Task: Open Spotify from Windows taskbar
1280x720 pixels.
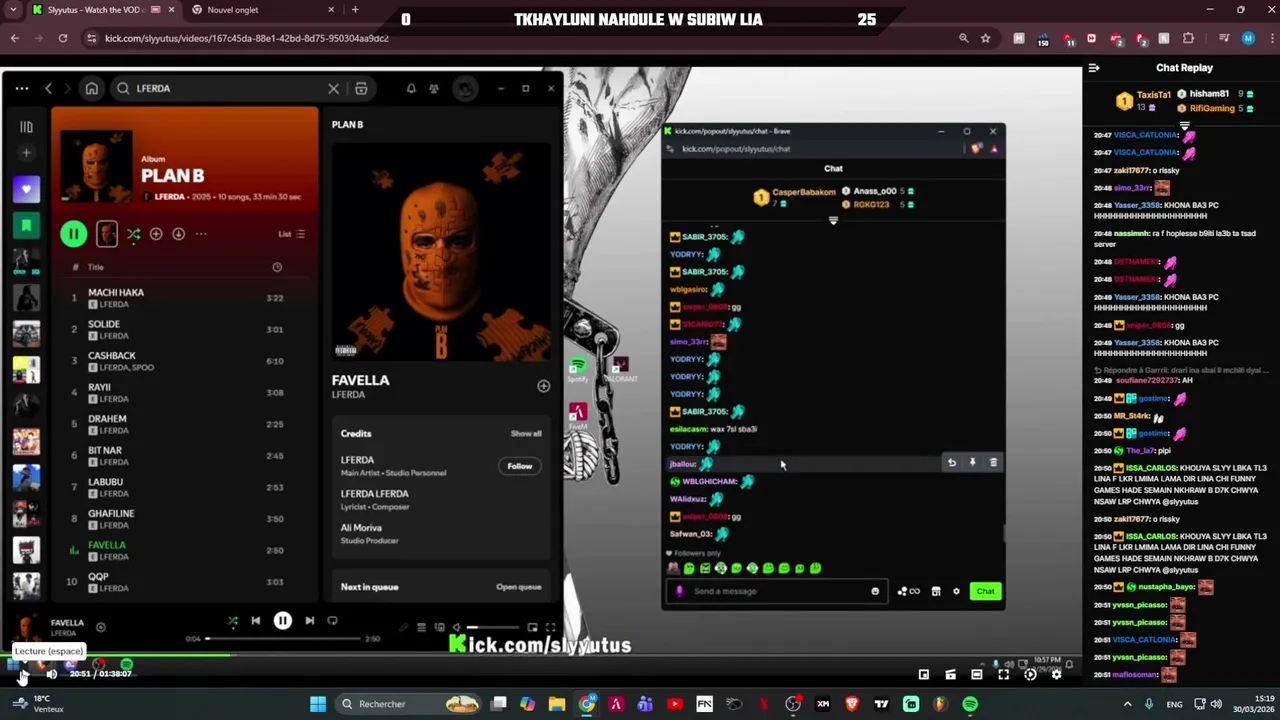Action: point(969,704)
